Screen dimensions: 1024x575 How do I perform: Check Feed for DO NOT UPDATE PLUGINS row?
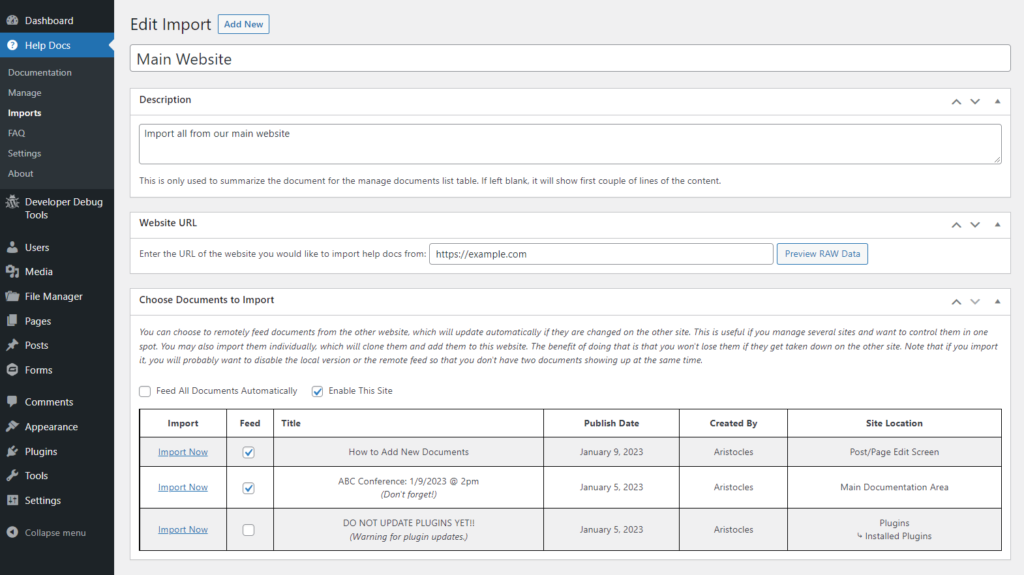click(249, 530)
